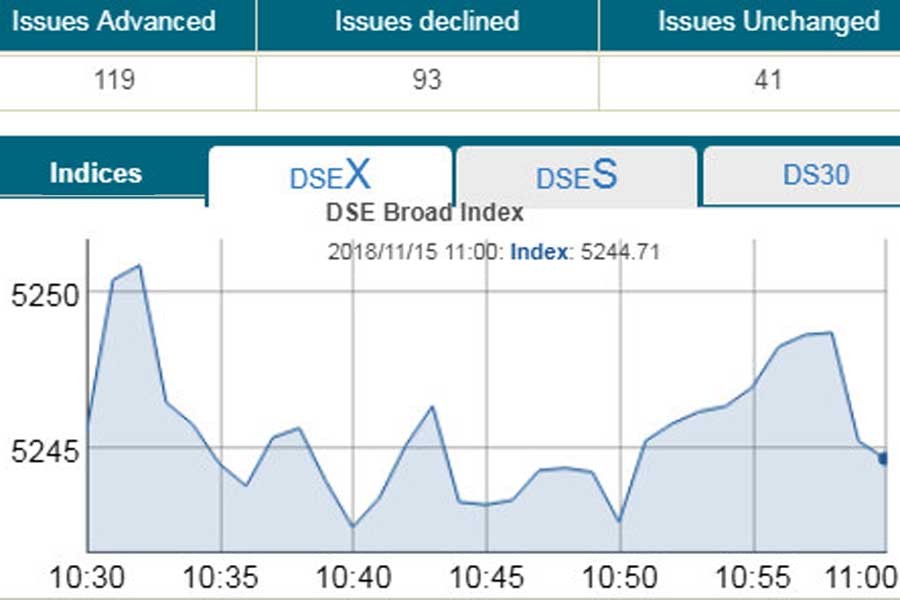
Task: Click the unchanged issues value 41
Action: pyautogui.click(x=768, y=79)
